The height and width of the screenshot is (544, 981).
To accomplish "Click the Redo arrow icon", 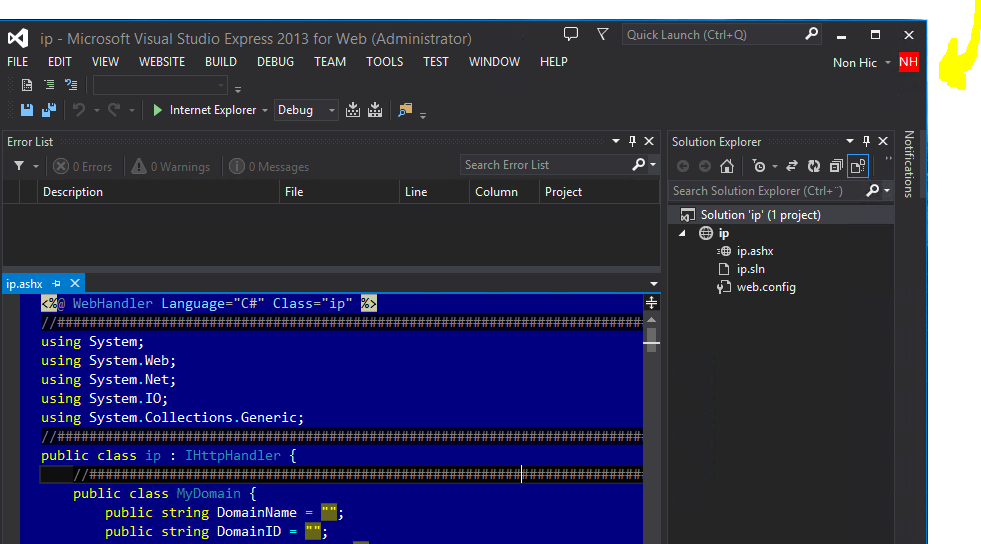I will click(114, 110).
